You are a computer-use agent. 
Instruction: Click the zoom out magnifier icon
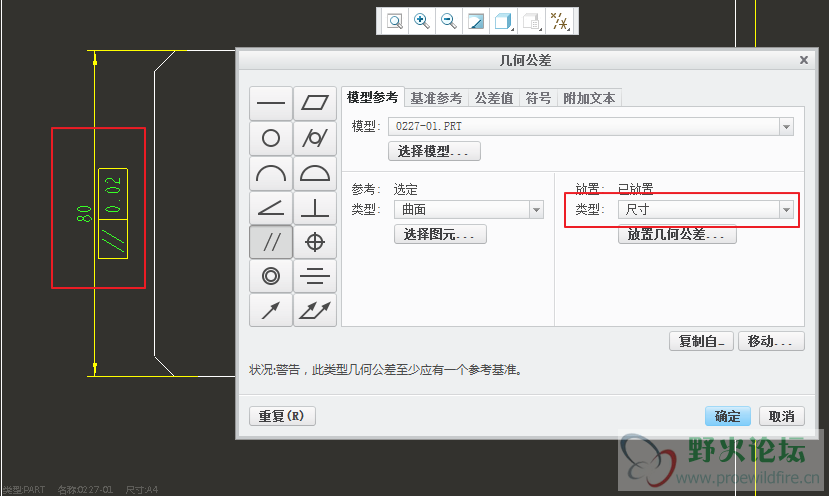[x=448, y=21]
